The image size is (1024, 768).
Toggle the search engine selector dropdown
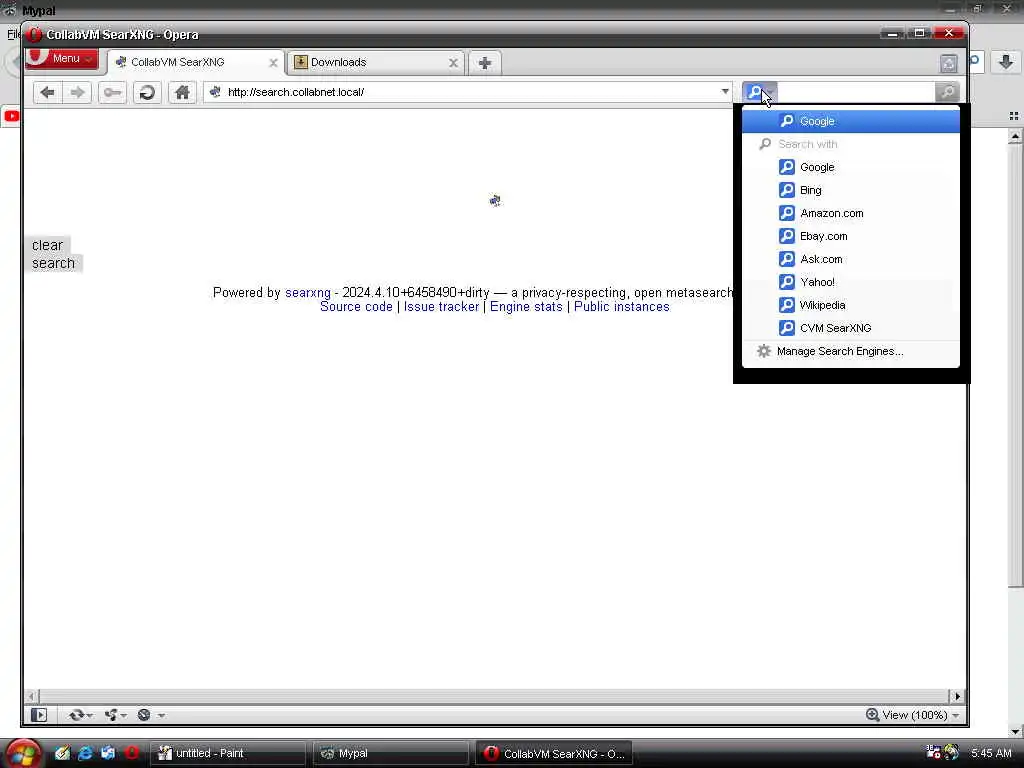tap(760, 92)
